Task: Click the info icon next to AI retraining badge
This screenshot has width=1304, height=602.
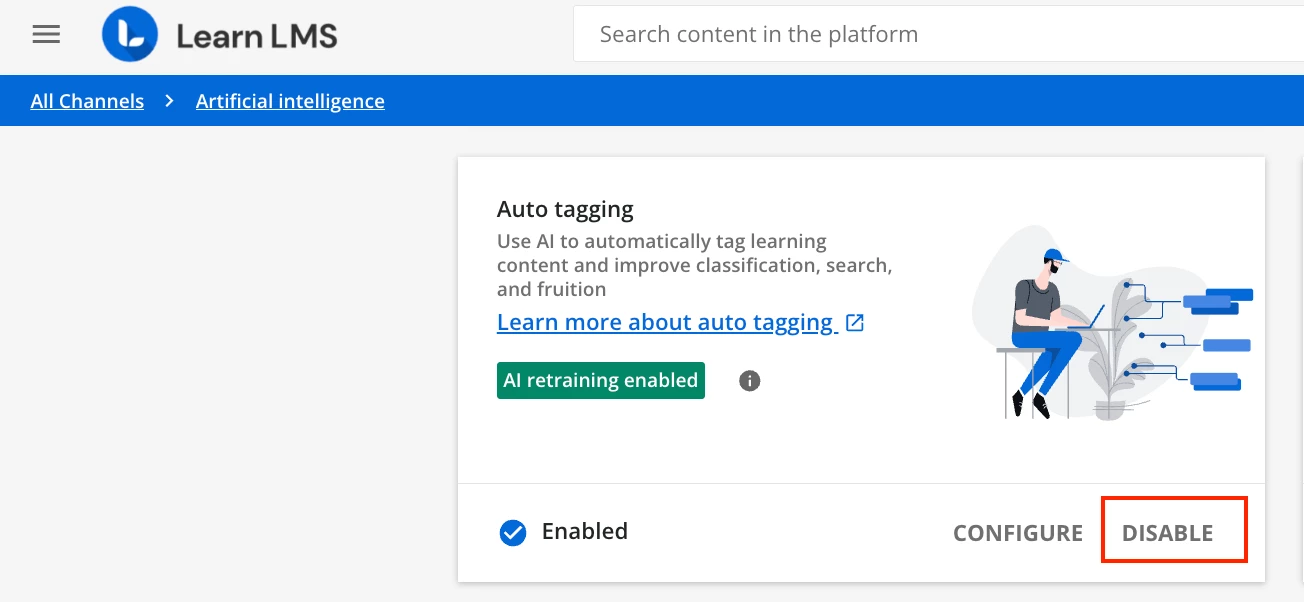Action: (749, 381)
